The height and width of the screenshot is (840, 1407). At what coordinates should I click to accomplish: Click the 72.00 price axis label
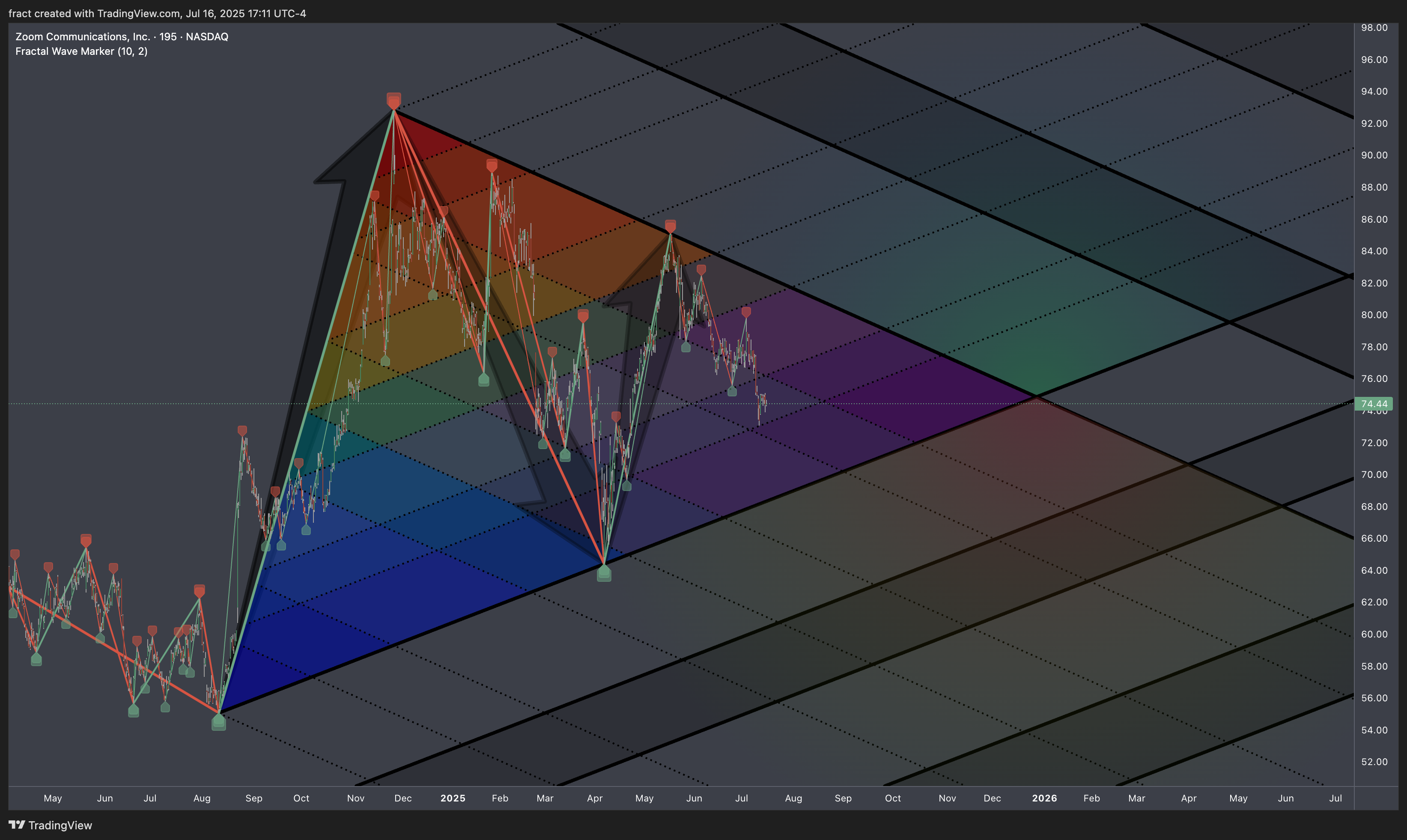click(1374, 443)
